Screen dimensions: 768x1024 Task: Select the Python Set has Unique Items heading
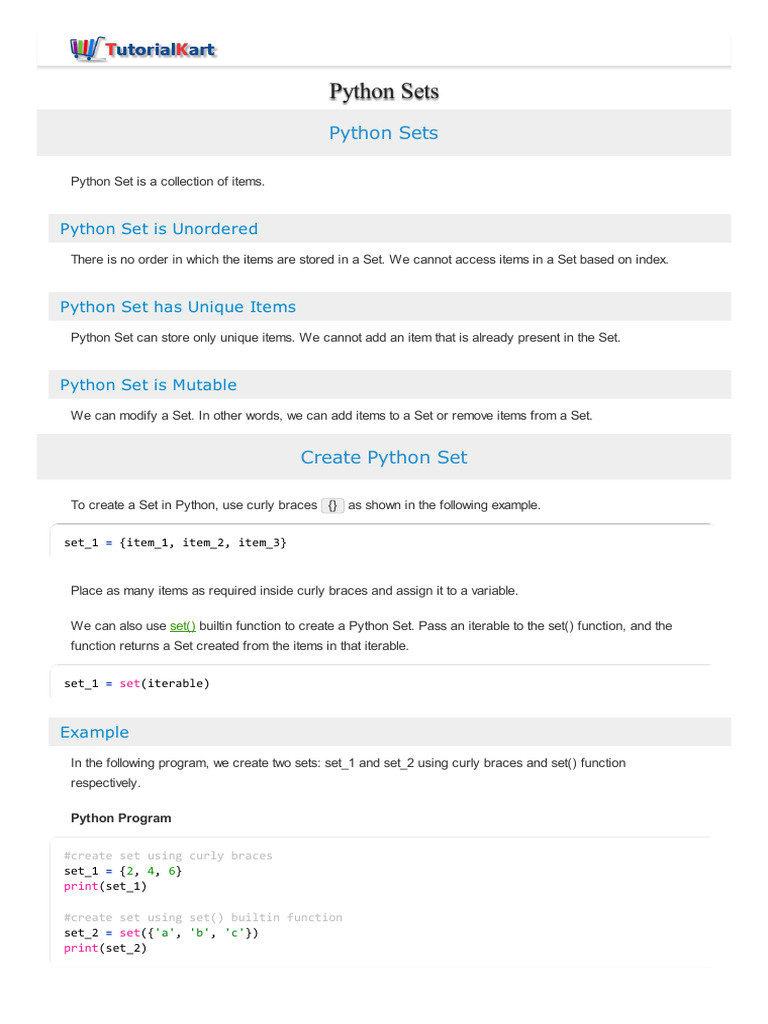pos(178,307)
